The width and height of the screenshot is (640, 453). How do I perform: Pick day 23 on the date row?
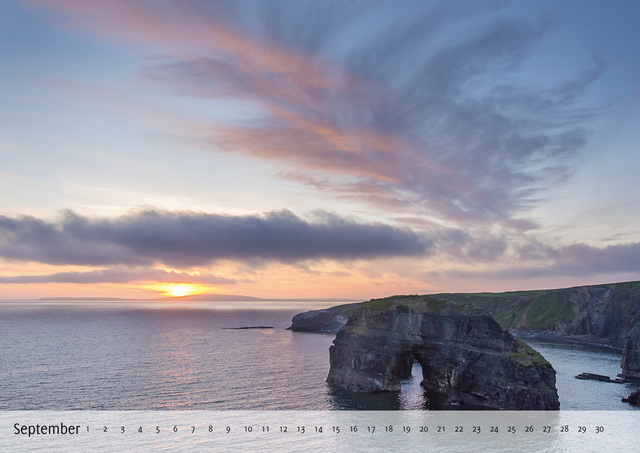(476, 429)
